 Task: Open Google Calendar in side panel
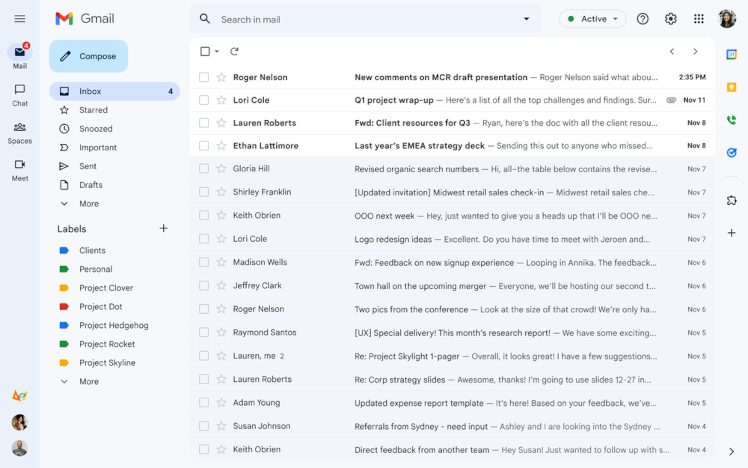[x=731, y=54]
